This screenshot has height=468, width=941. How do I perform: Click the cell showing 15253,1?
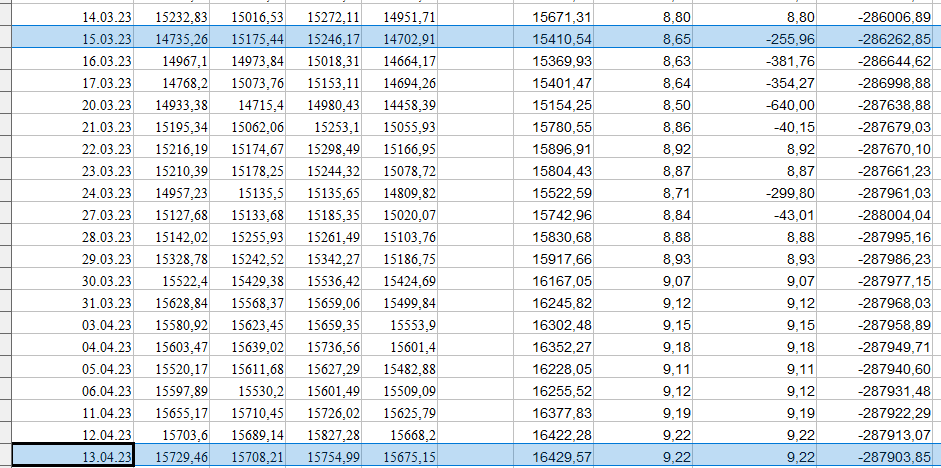coord(324,127)
